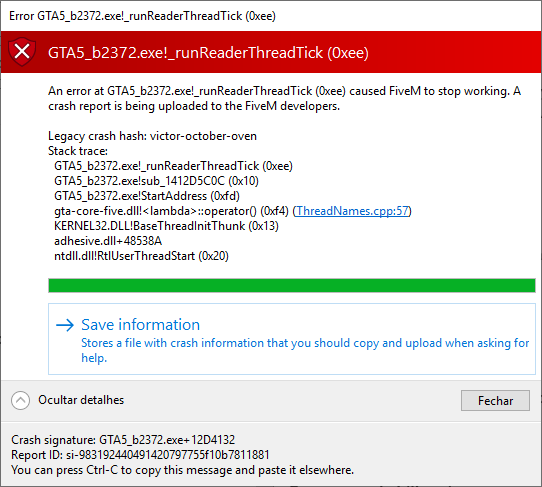Click the Ocultar detalhes label

[x=81, y=400]
